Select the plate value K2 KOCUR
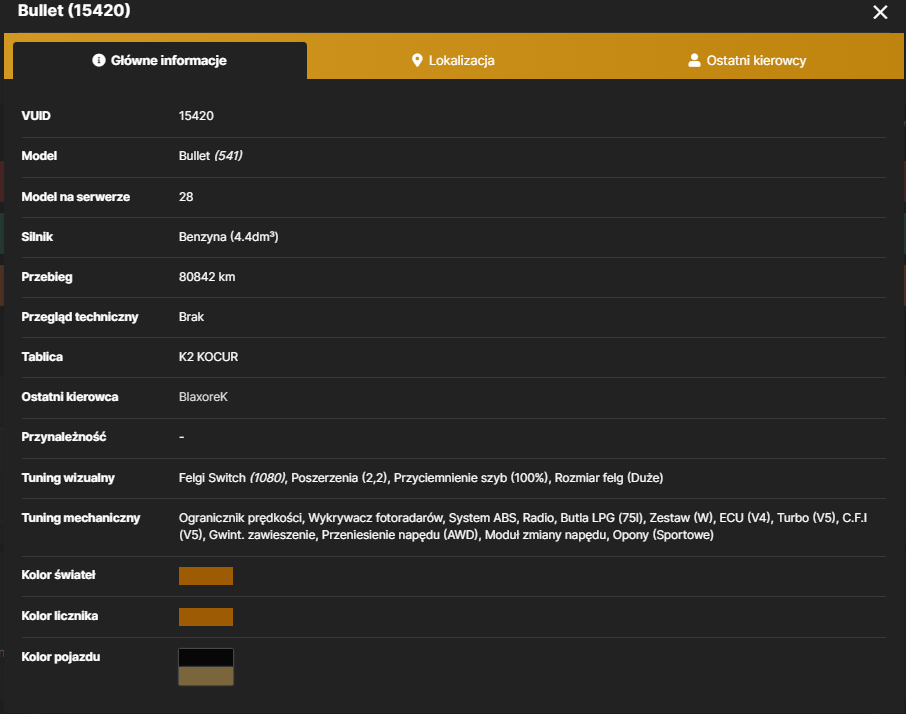The image size is (906, 714). point(209,356)
